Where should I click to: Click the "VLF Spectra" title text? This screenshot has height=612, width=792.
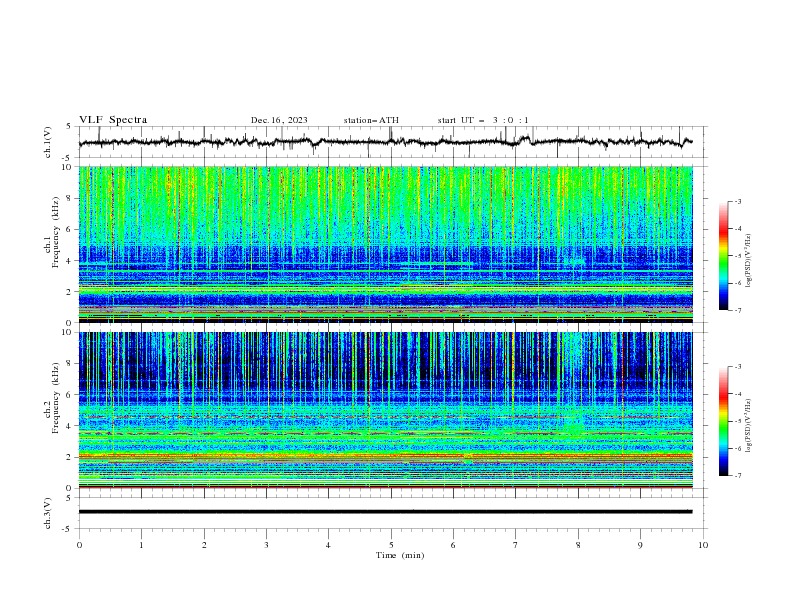click(113, 120)
